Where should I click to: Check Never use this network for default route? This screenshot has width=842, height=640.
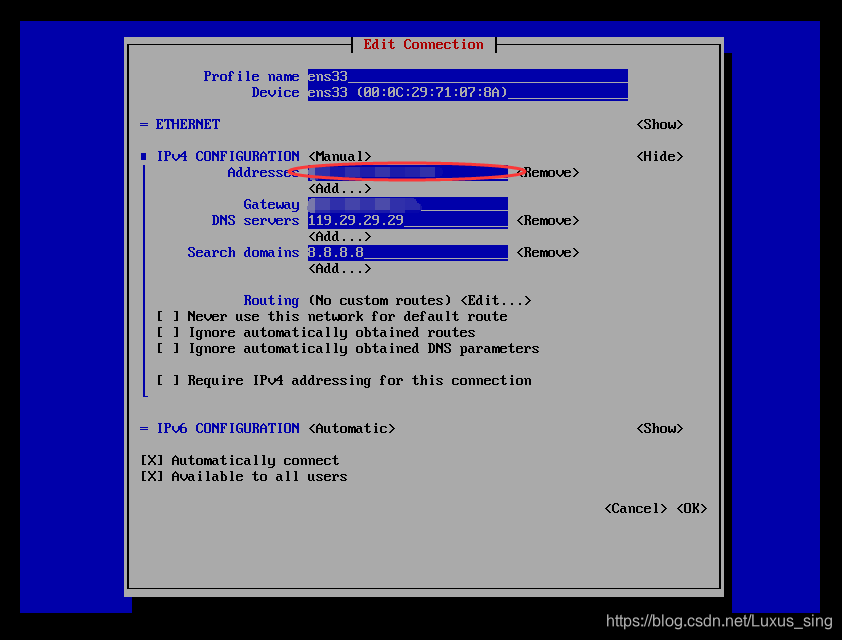point(168,316)
